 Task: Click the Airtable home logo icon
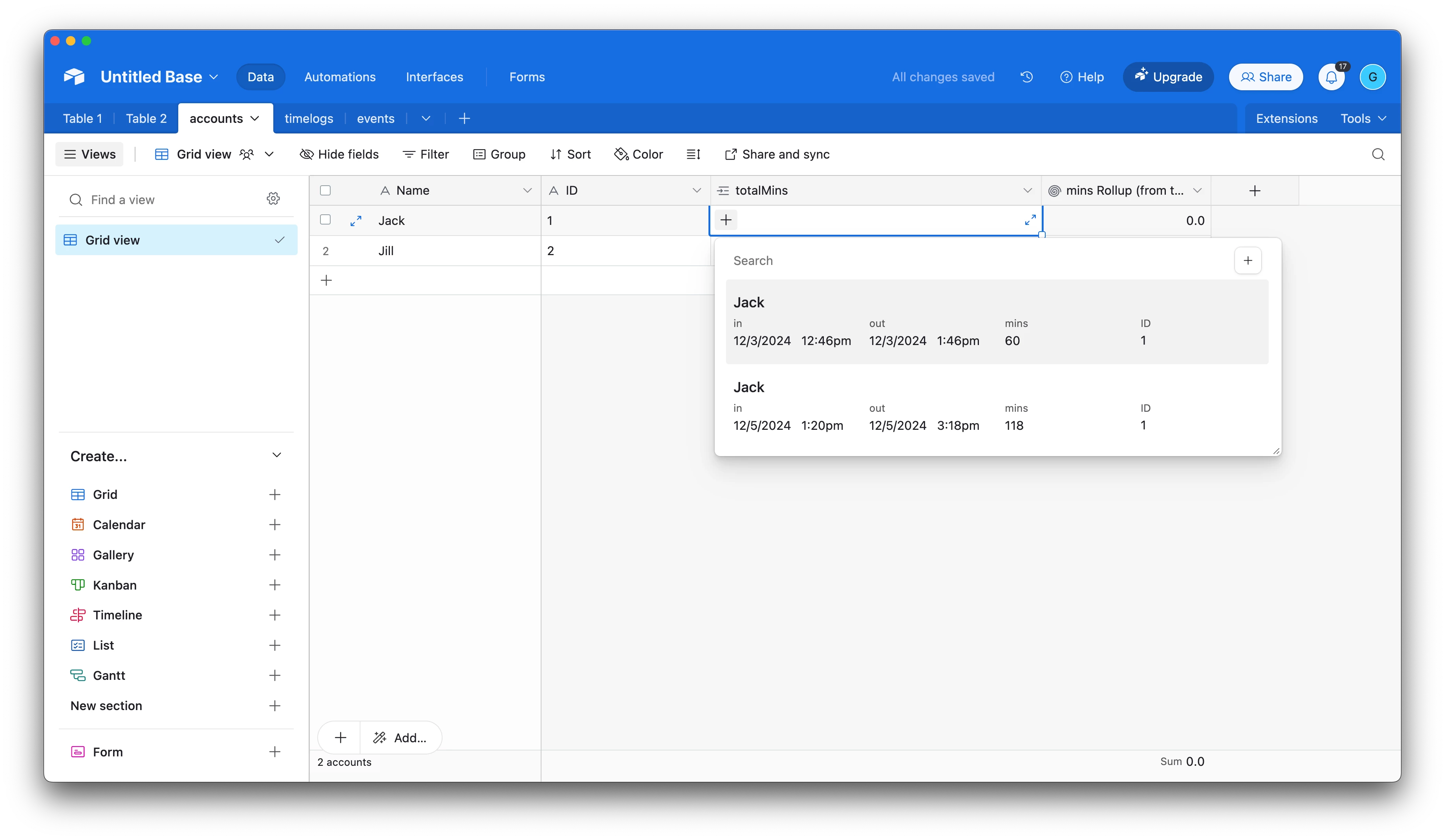coord(74,77)
